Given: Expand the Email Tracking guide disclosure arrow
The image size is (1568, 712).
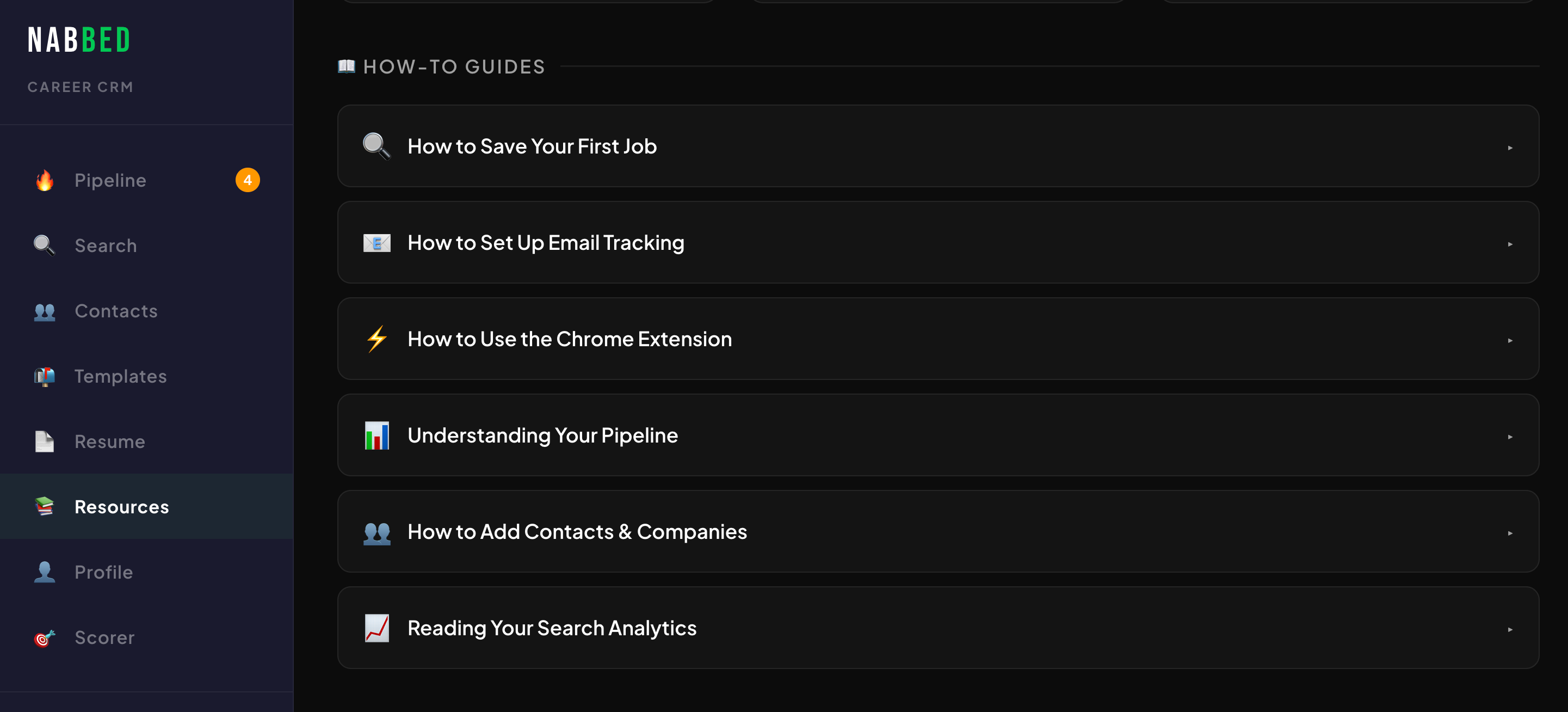Looking at the screenshot, I should 1510,244.
